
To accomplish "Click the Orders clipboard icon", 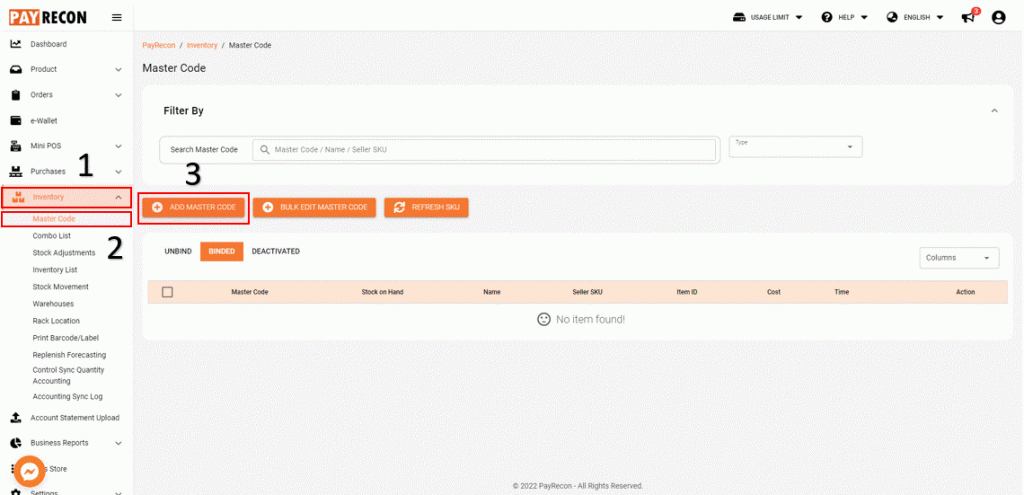I will pos(16,95).
